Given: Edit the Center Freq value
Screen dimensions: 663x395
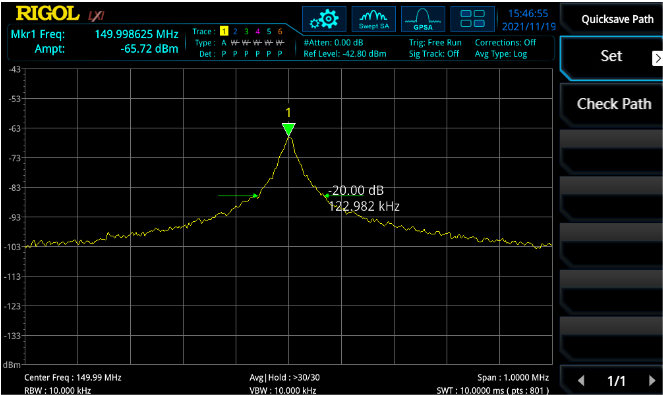Looking at the screenshot, I should click(x=73, y=377).
